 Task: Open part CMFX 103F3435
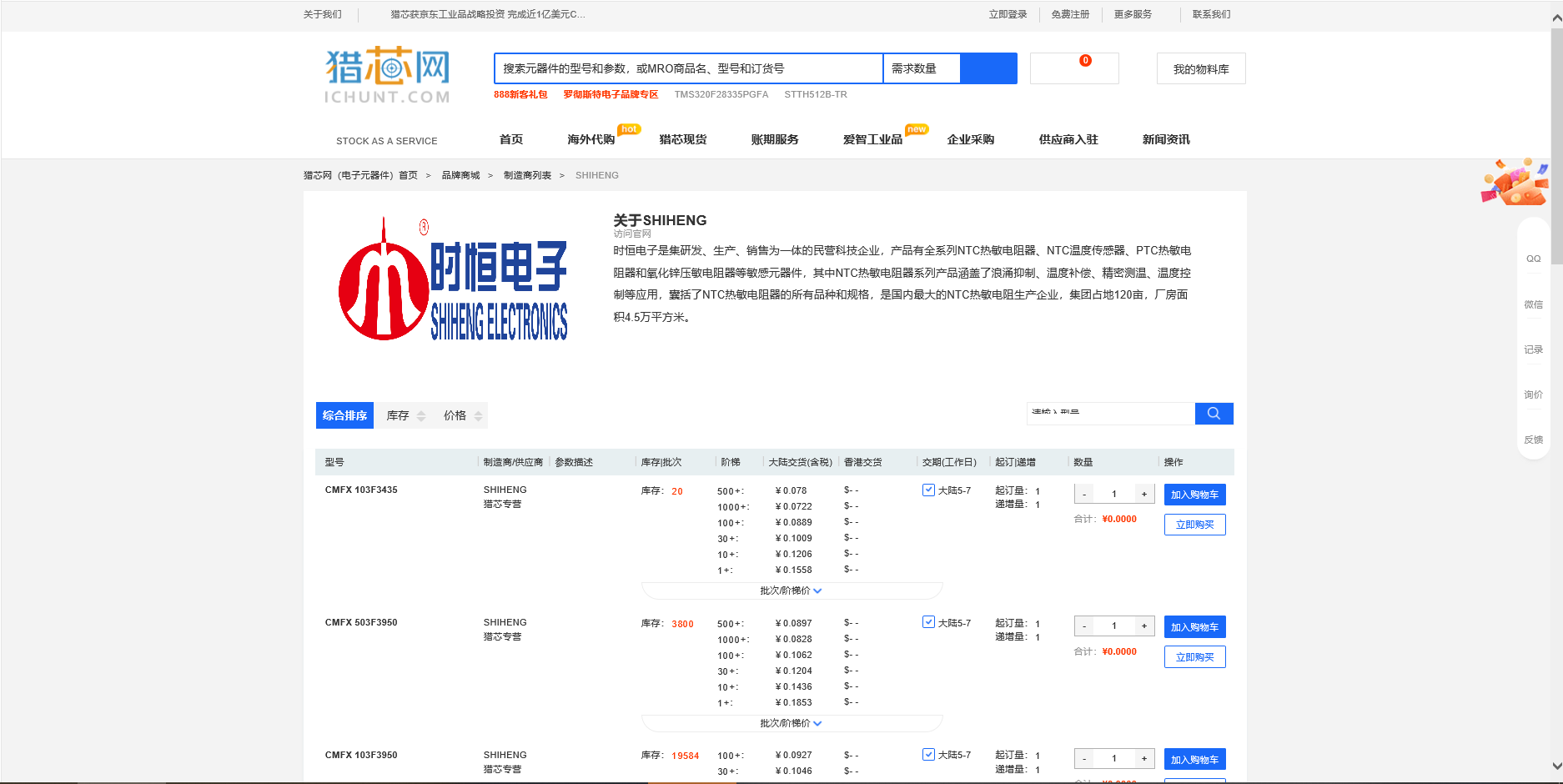tap(361, 490)
